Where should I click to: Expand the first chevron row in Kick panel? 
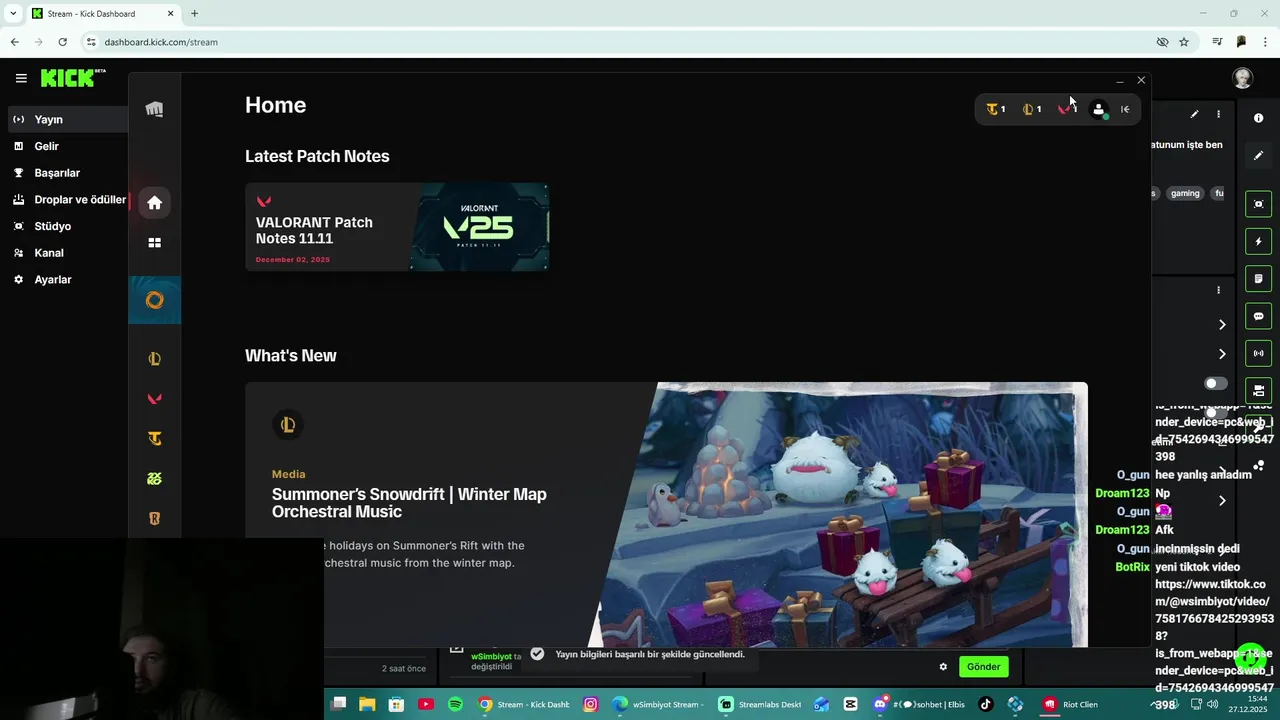(1222, 324)
